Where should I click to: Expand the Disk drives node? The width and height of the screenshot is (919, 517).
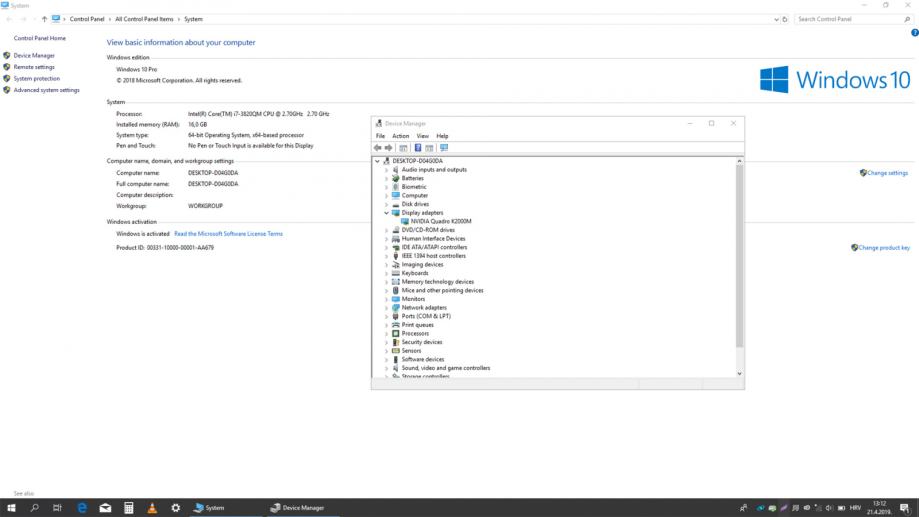[386, 204]
